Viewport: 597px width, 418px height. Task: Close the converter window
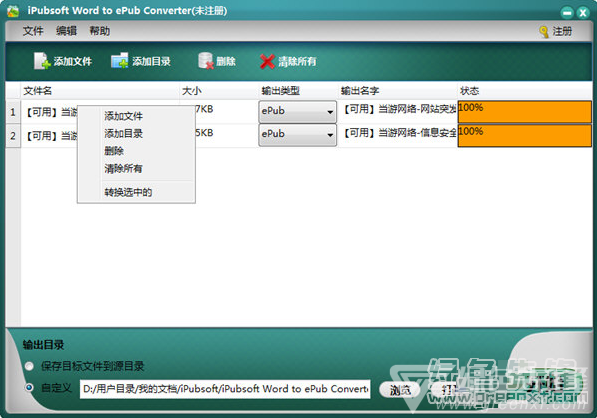pyautogui.click(x=583, y=13)
